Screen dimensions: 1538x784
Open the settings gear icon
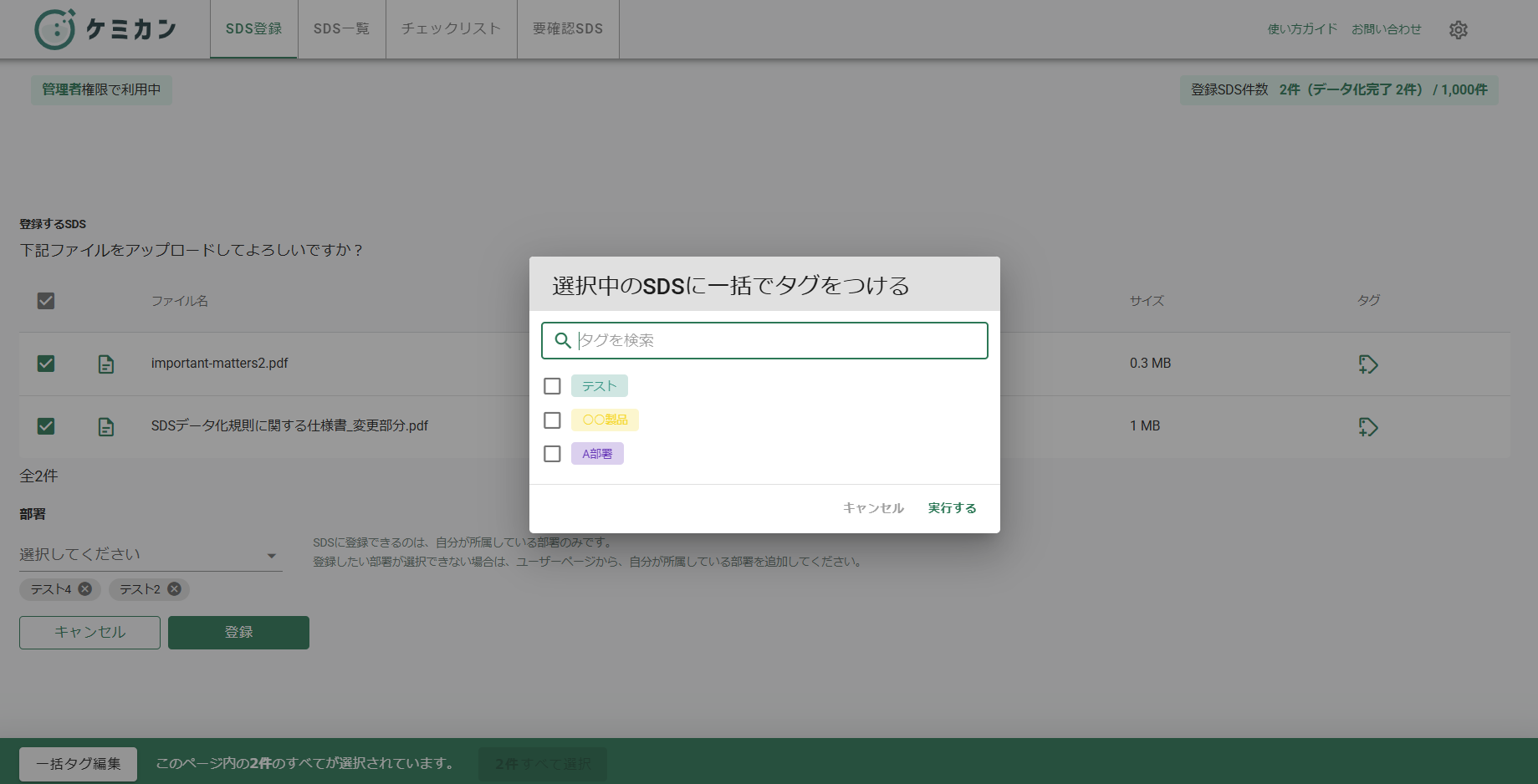1459,29
